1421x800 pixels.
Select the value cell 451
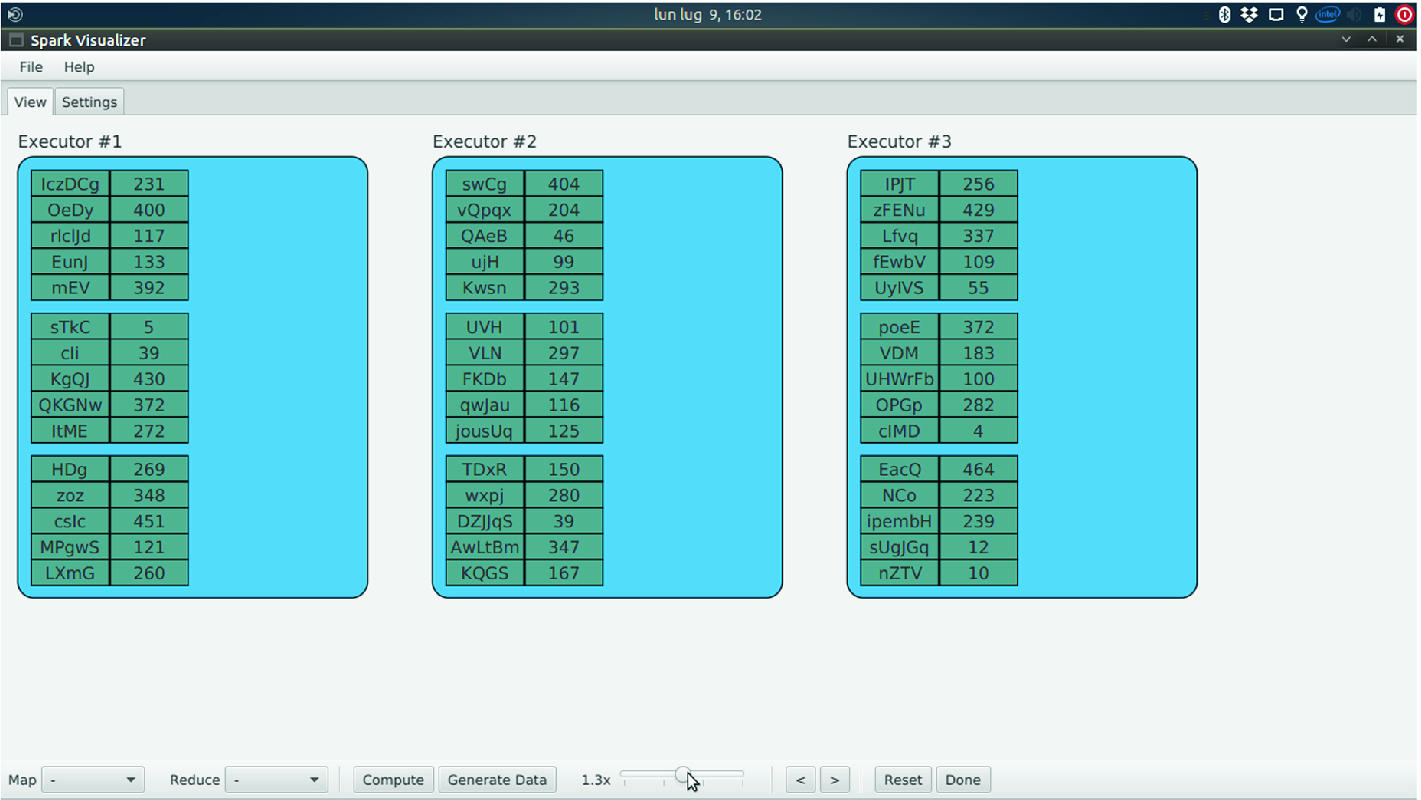point(149,521)
